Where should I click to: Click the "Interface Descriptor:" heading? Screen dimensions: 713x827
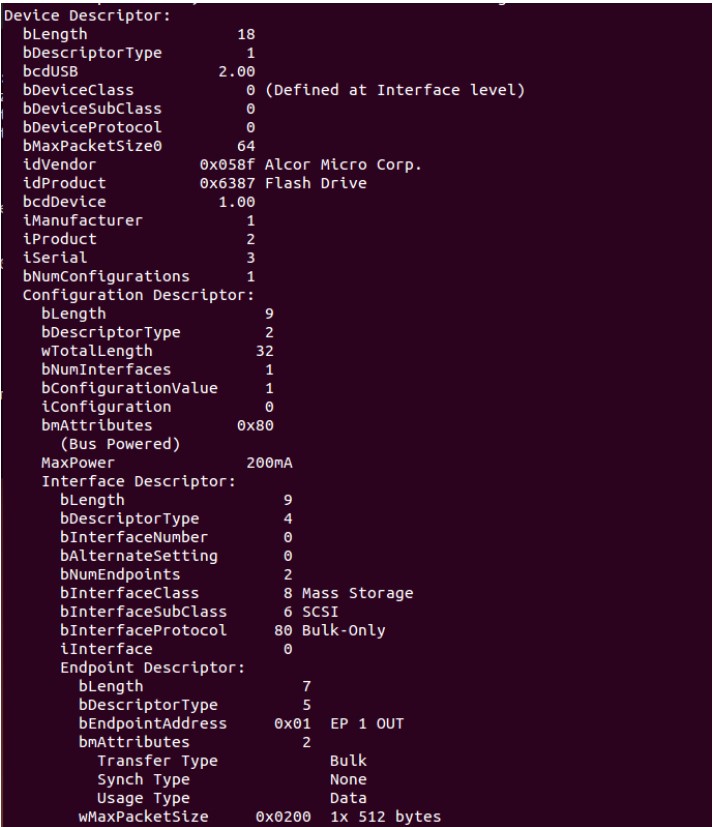pyautogui.click(x=138, y=481)
